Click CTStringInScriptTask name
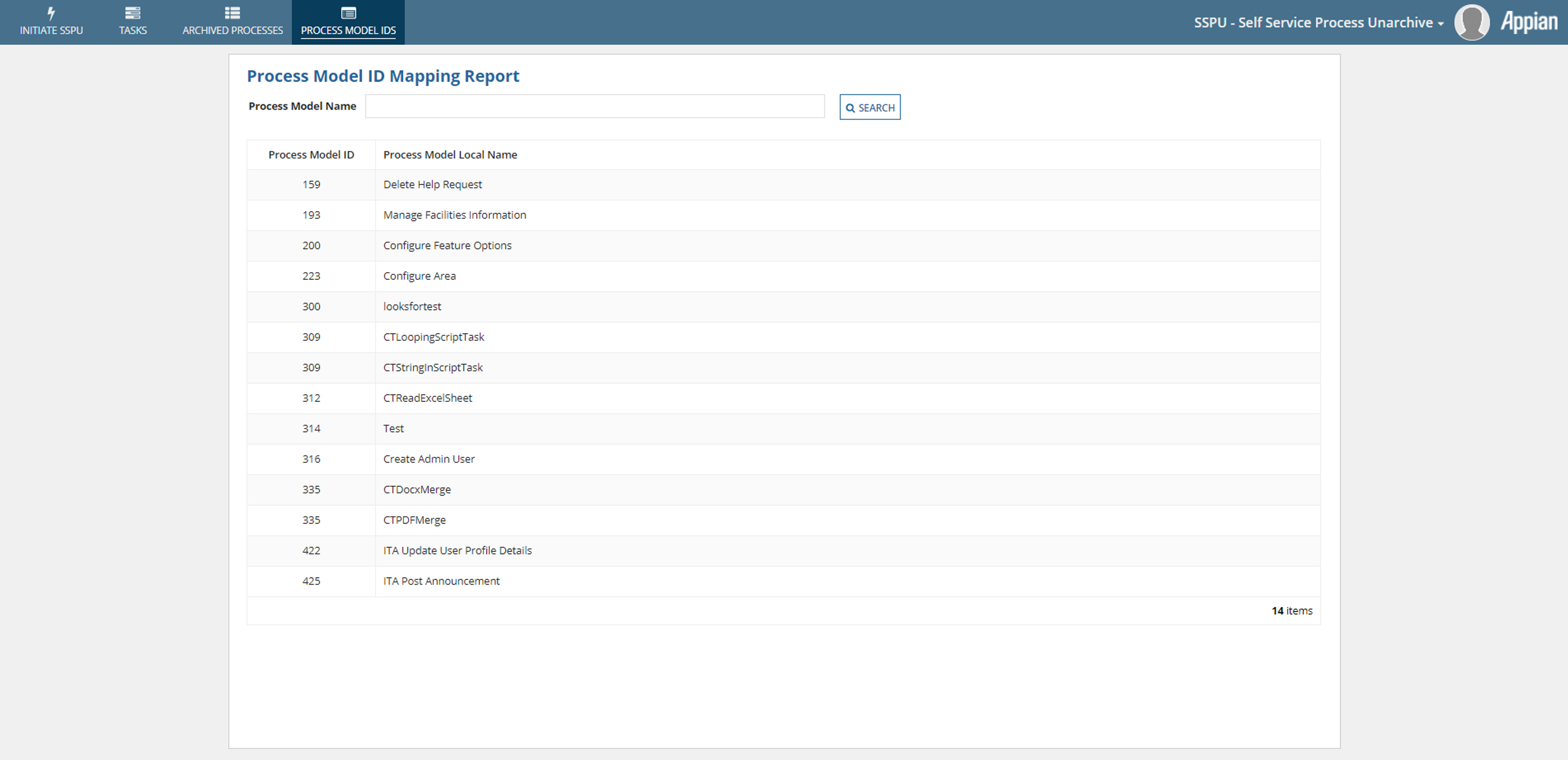 pyautogui.click(x=433, y=367)
